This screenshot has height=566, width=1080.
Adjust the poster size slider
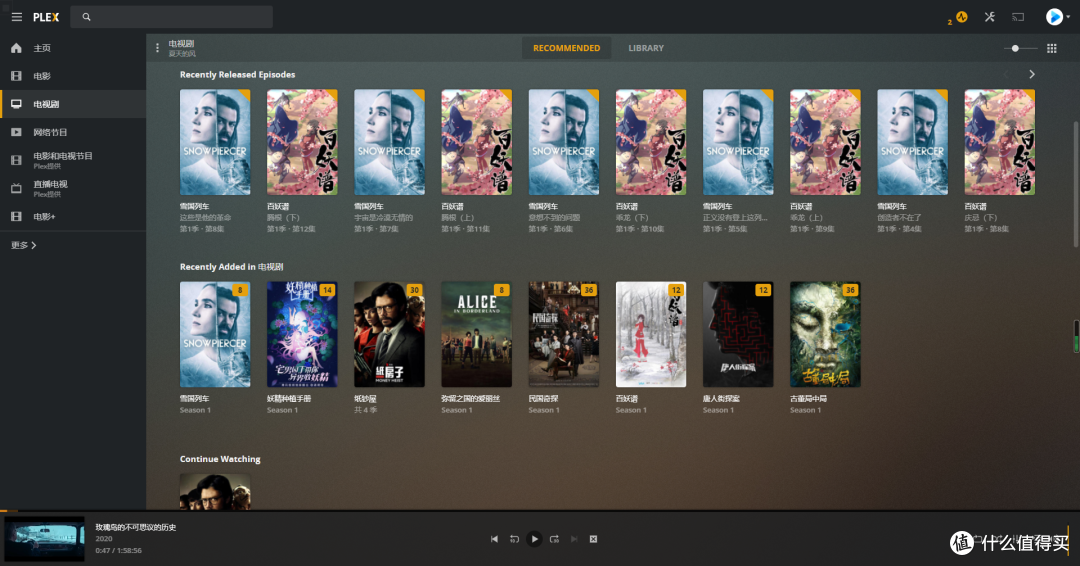tap(1016, 48)
